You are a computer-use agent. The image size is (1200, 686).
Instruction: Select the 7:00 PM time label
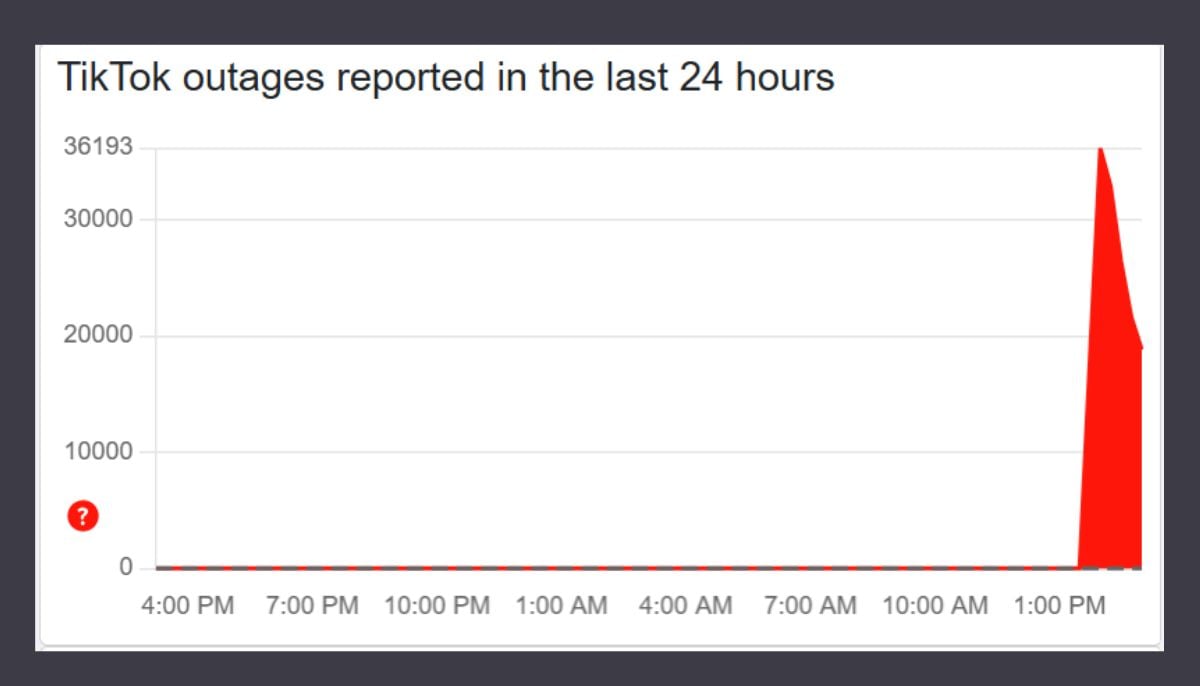312,606
